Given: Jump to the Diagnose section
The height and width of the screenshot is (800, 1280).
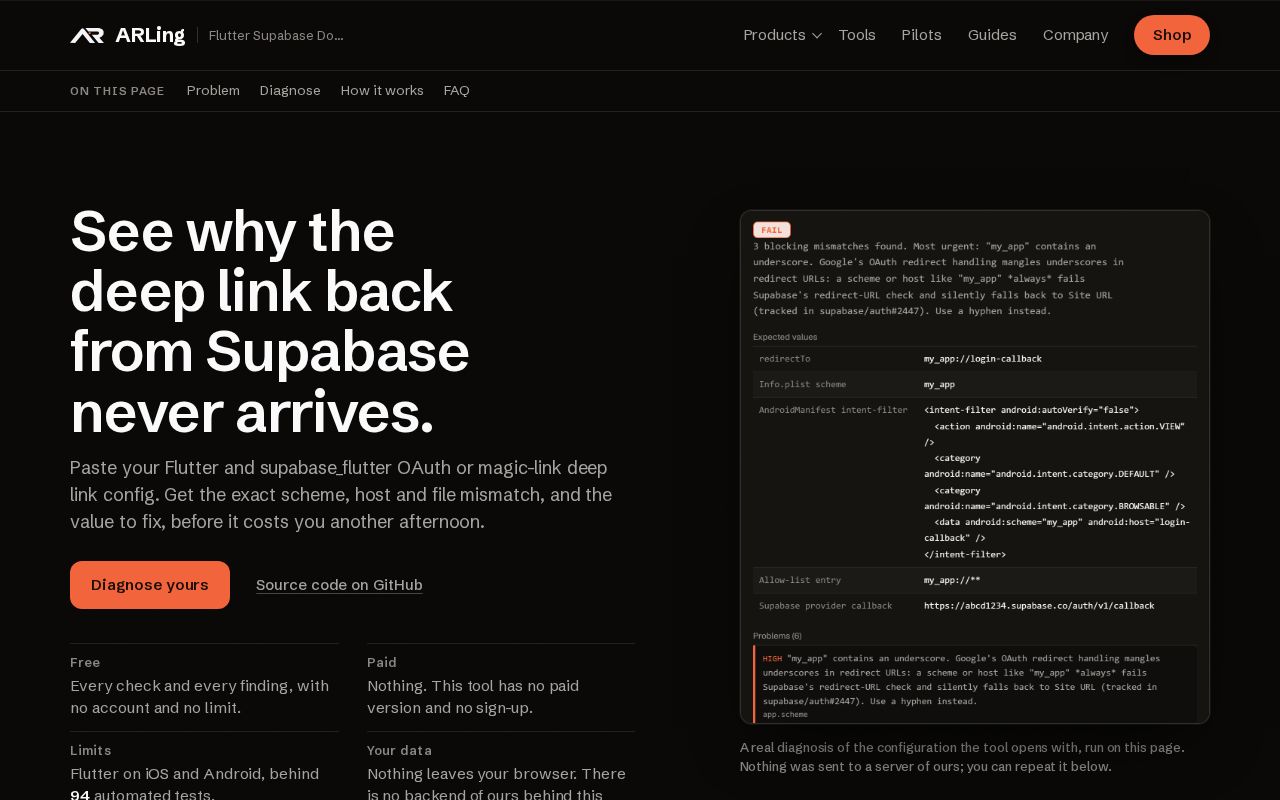Looking at the screenshot, I should 290,91.
